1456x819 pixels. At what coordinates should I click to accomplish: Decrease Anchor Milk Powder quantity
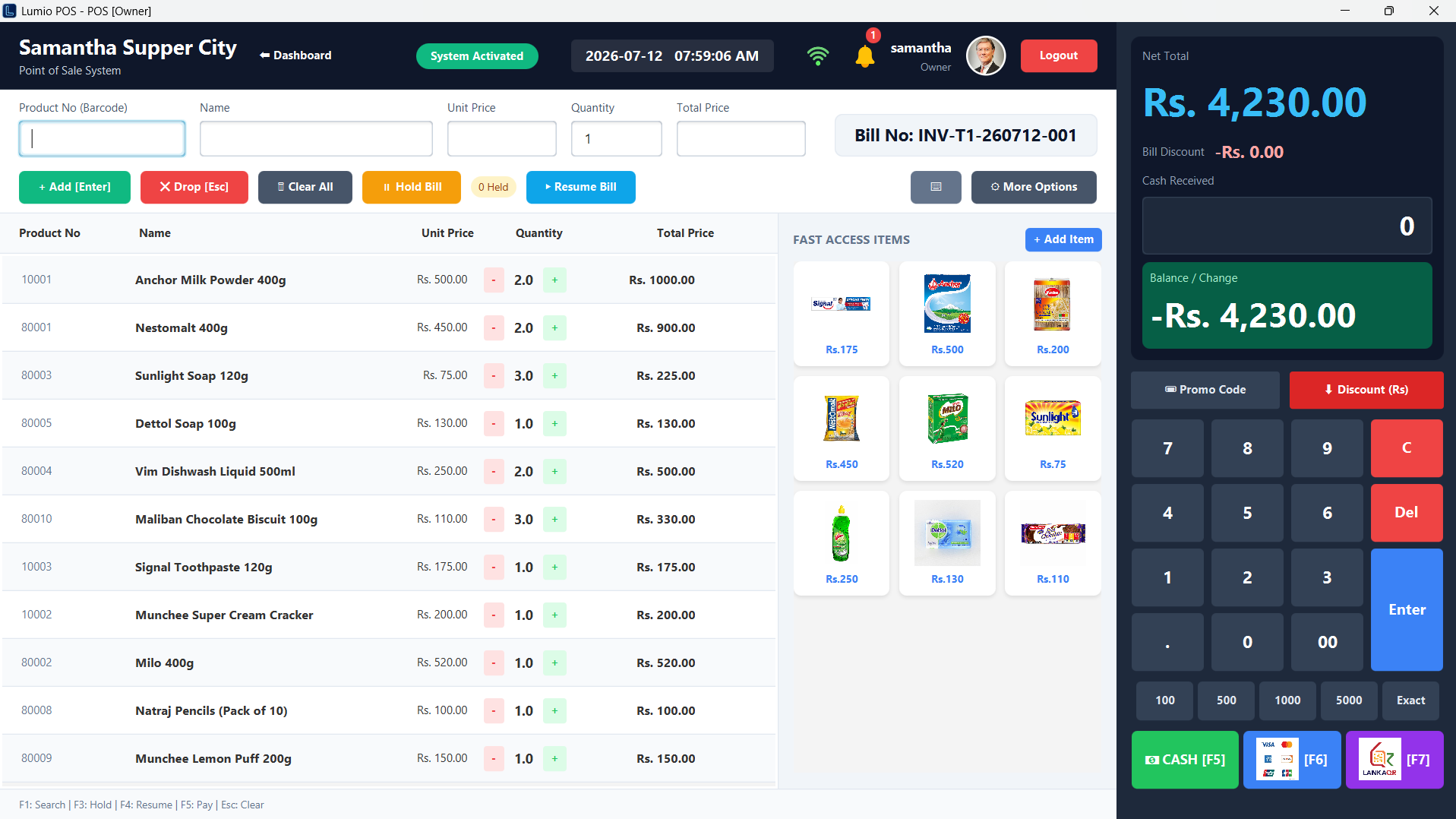click(494, 280)
